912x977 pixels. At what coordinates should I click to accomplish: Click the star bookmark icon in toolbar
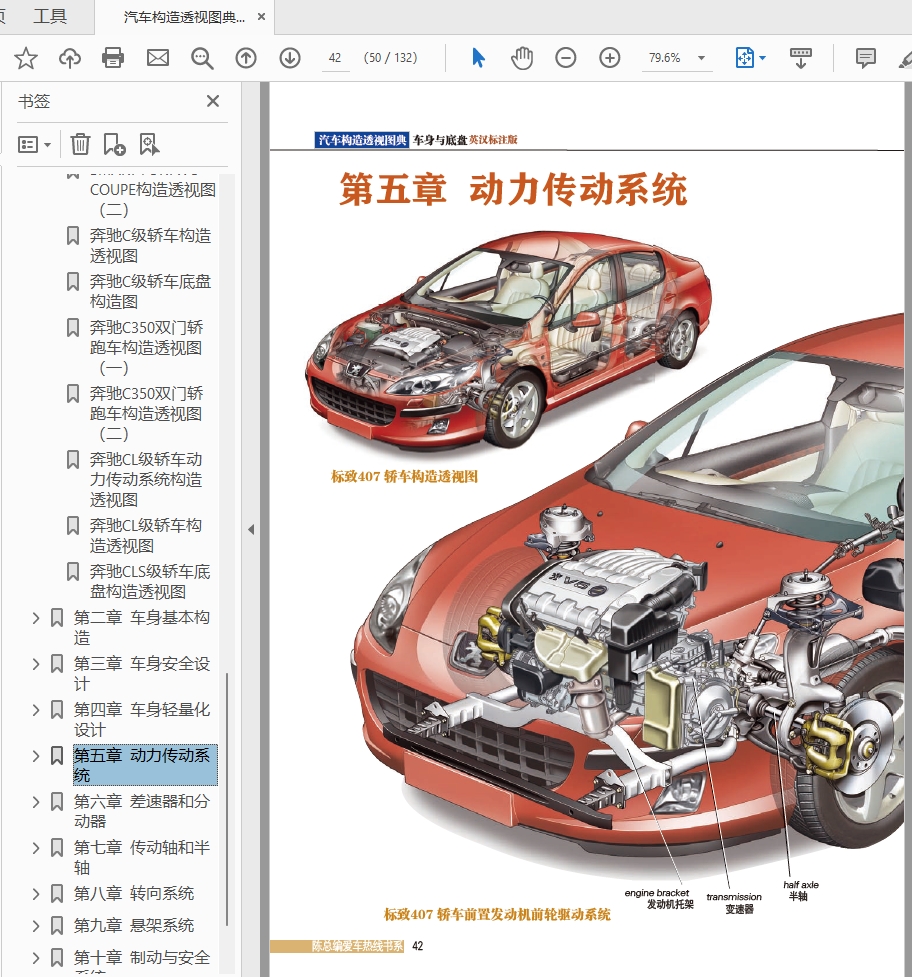click(26, 58)
